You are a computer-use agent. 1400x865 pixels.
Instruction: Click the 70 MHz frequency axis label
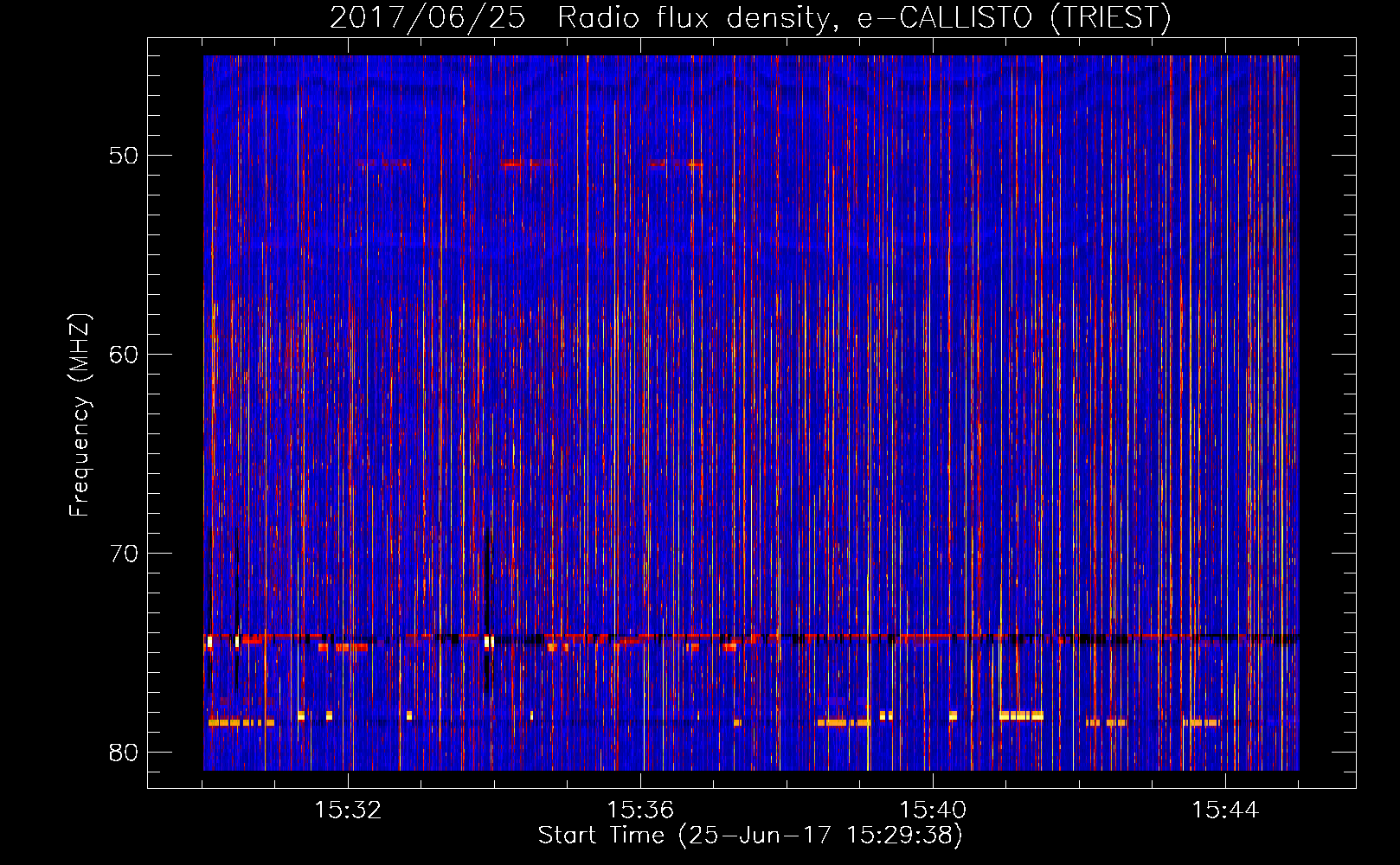tap(124, 554)
